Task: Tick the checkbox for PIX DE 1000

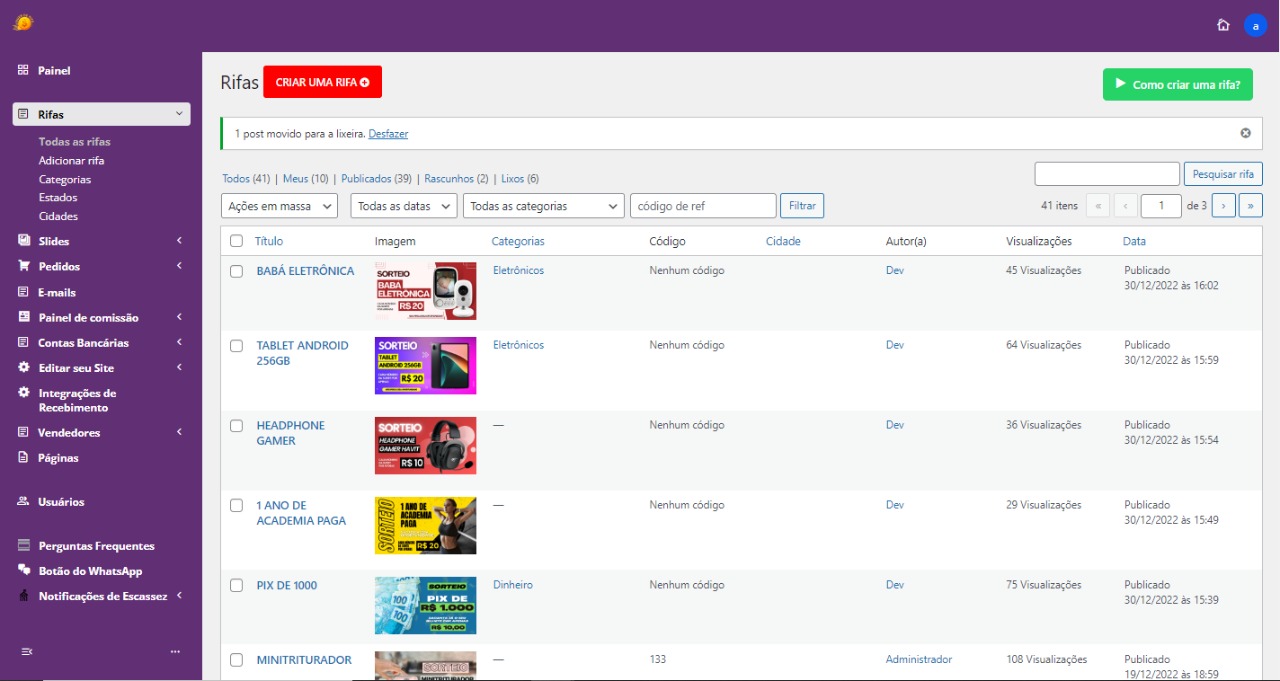Action: click(236, 586)
